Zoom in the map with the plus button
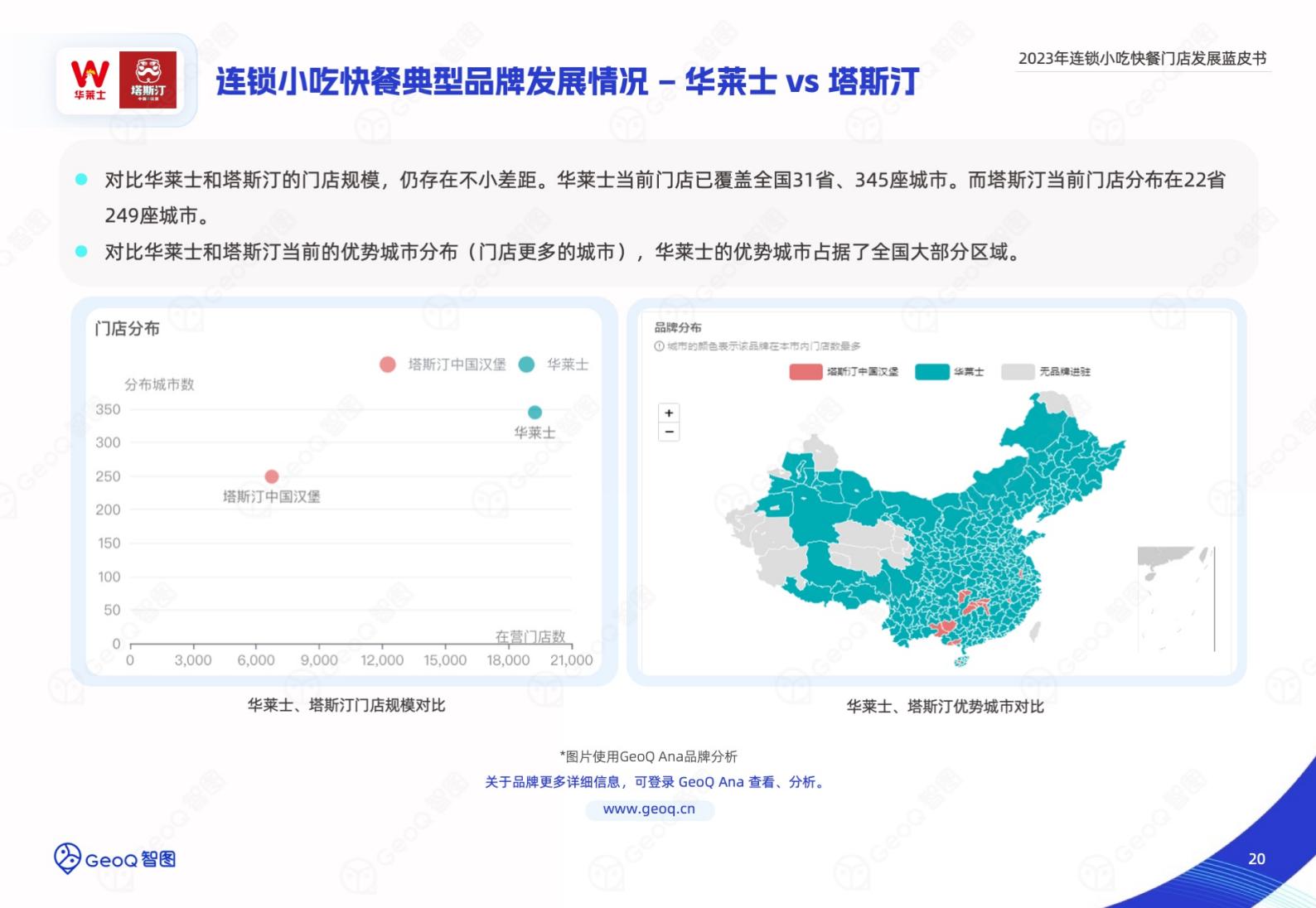1316x908 pixels. point(669,413)
